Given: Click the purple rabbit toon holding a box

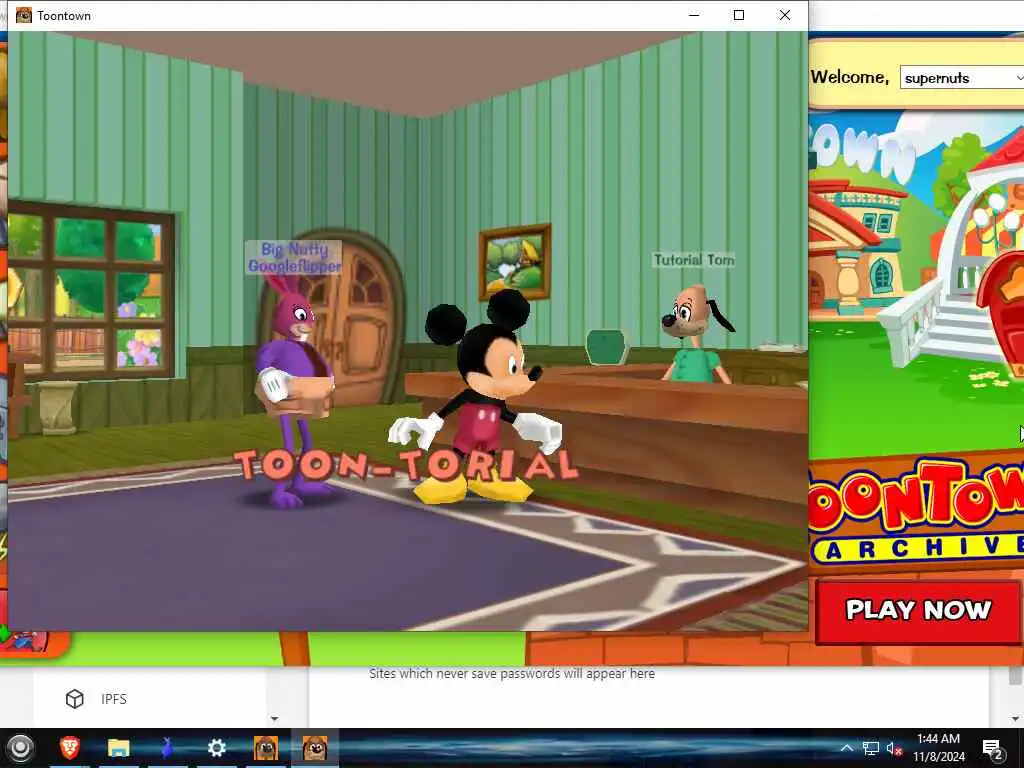Looking at the screenshot, I should 292,390.
